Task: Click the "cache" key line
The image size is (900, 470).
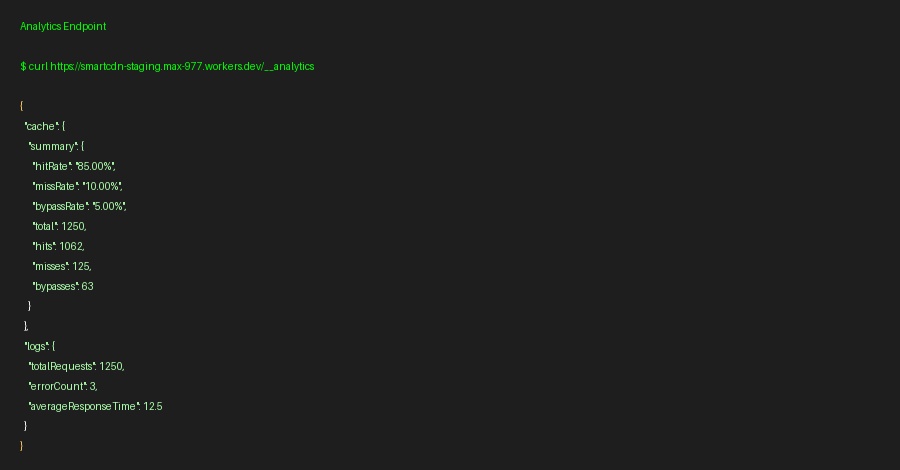Action: click(45, 126)
